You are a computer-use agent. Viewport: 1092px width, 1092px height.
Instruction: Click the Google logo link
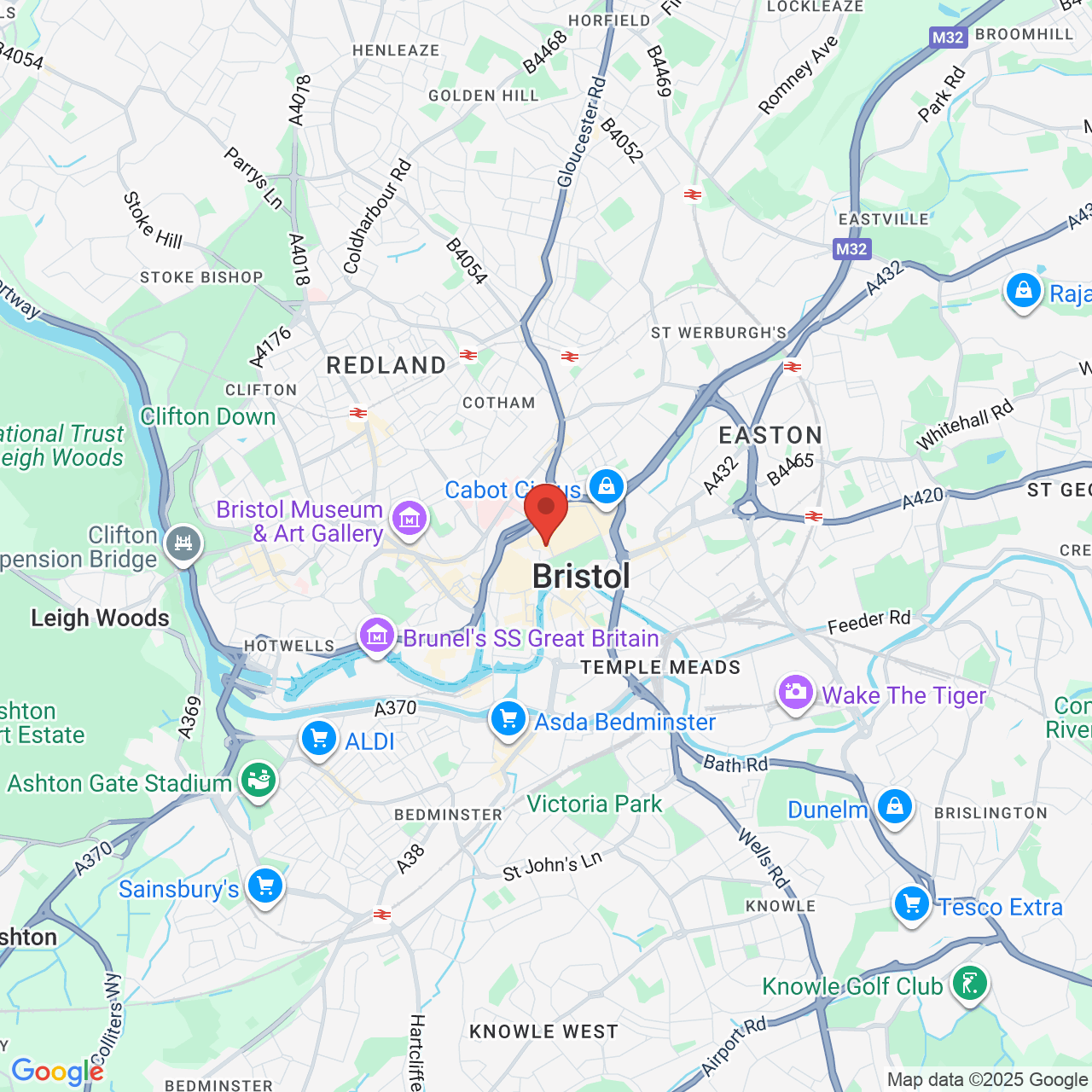click(x=57, y=1072)
